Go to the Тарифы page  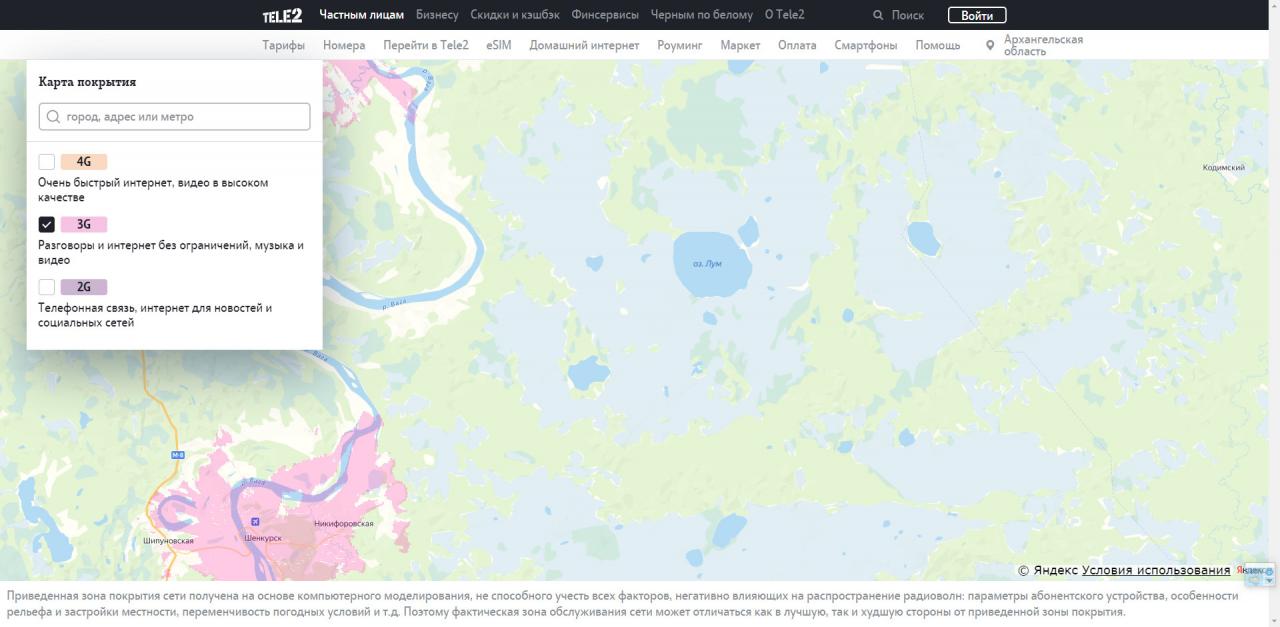[283, 45]
